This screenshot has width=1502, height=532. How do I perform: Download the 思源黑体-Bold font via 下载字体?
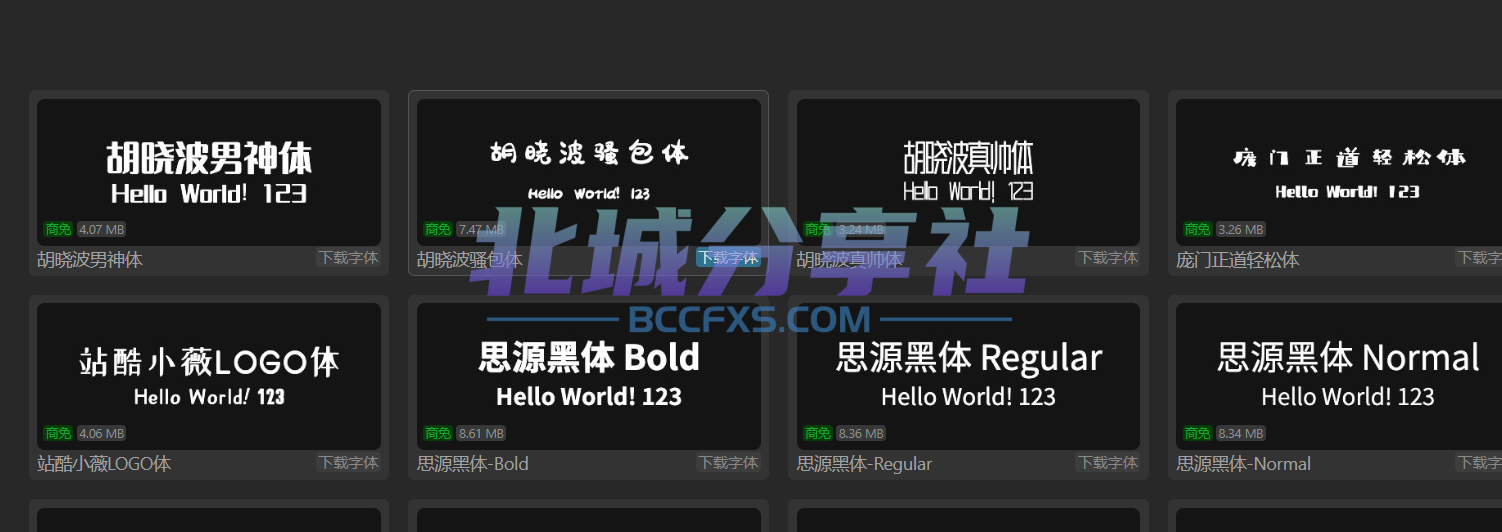tap(729, 463)
